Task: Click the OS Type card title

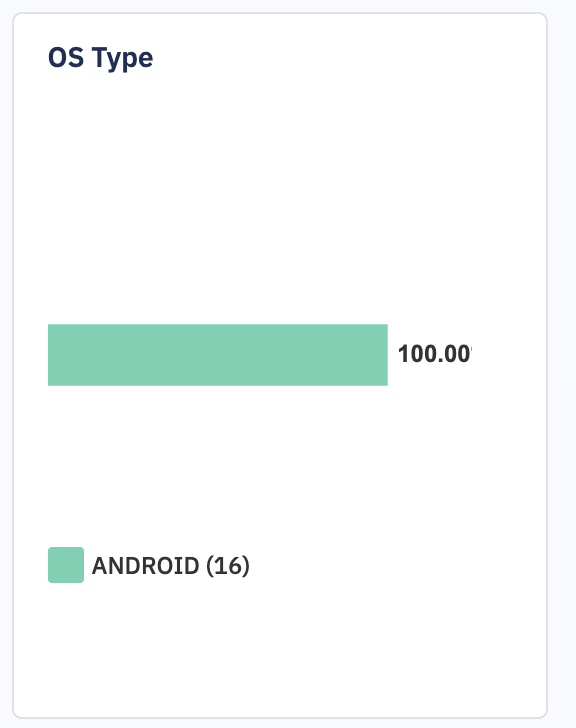Action: (x=101, y=58)
